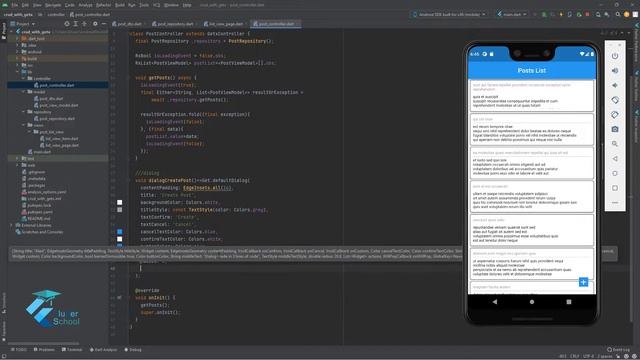Image resolution: width=640 pixels, height=360 pixels.
Task: Select post_controller.dart in the project tree
Action: [x=57, y=85]
